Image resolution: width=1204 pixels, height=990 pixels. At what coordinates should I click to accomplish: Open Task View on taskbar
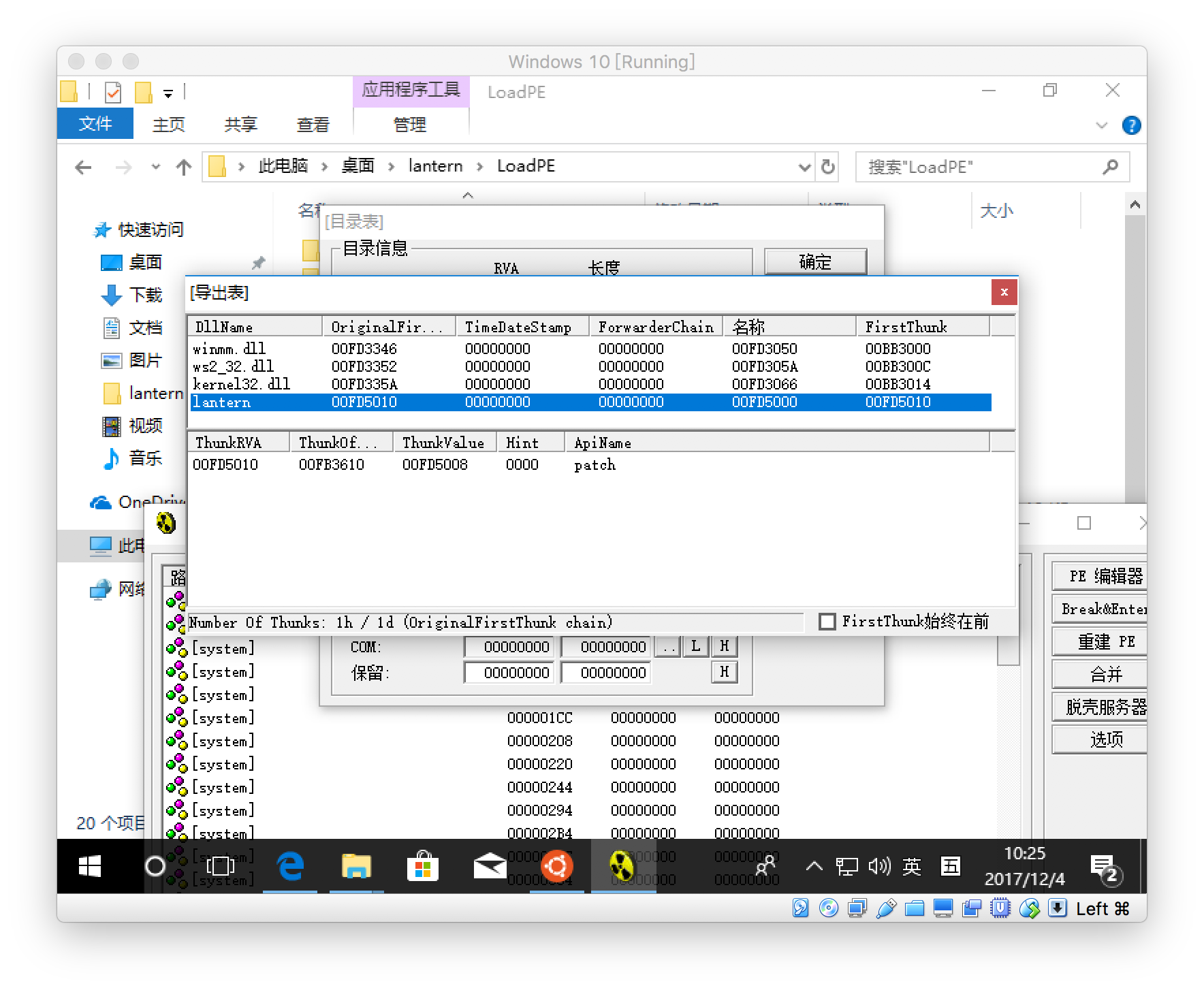(220, 866)
